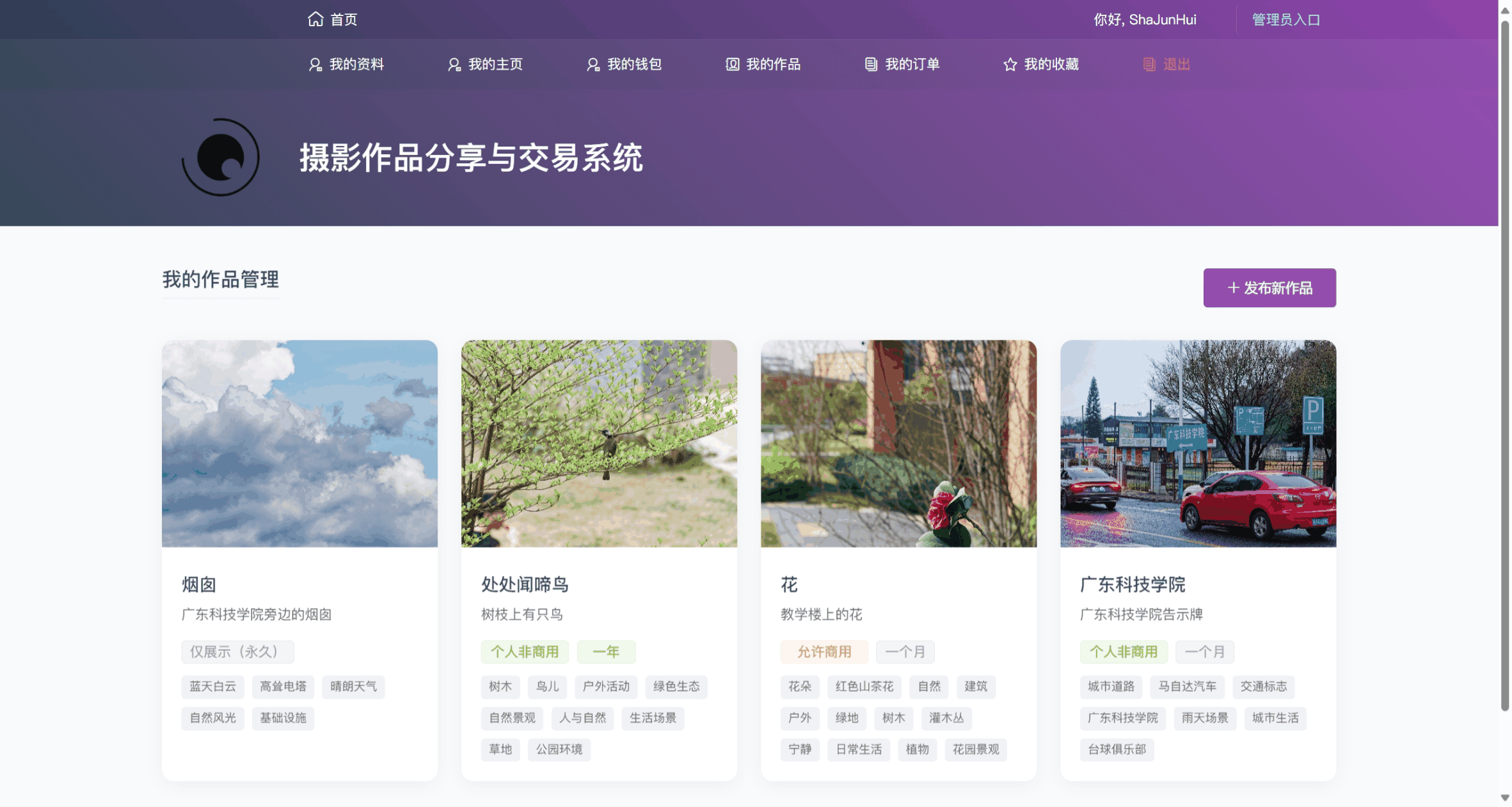Click the star icon next to 我的收藏
The width and height of the screenshot is (1512, 807).
pyautogui.click(x=1010, y=65)
